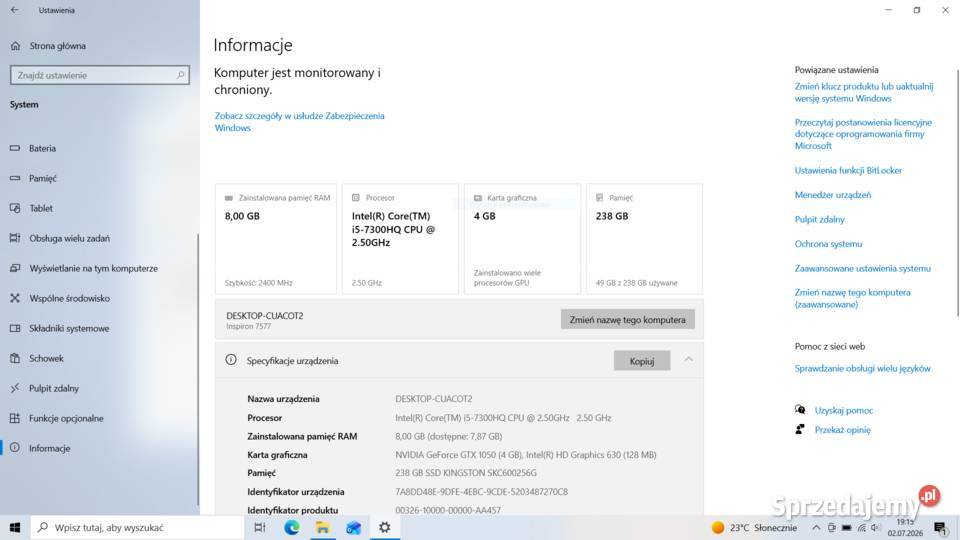The image size is (960, 540).
Task: Show hidden tray icons chevron
Action: [816, 527]
